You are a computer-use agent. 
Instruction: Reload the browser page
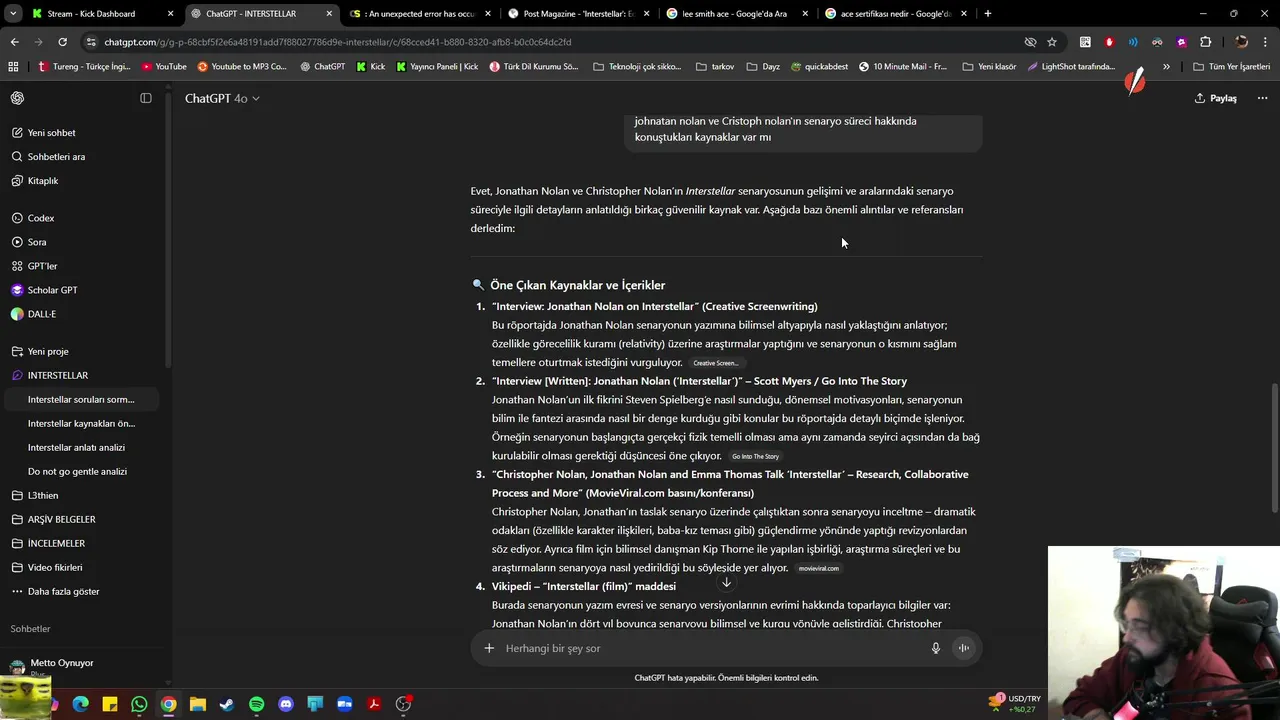[62, 42]
